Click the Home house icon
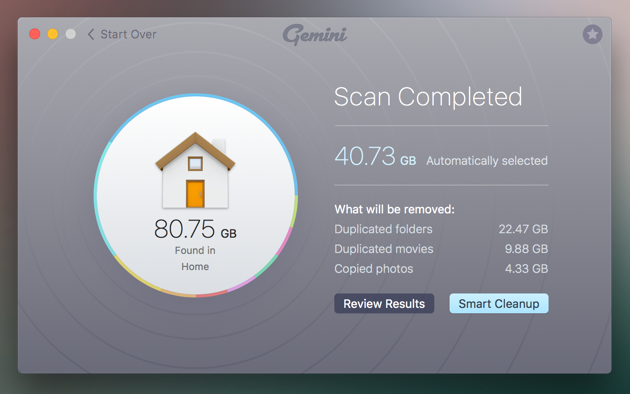 coord(195,170)
